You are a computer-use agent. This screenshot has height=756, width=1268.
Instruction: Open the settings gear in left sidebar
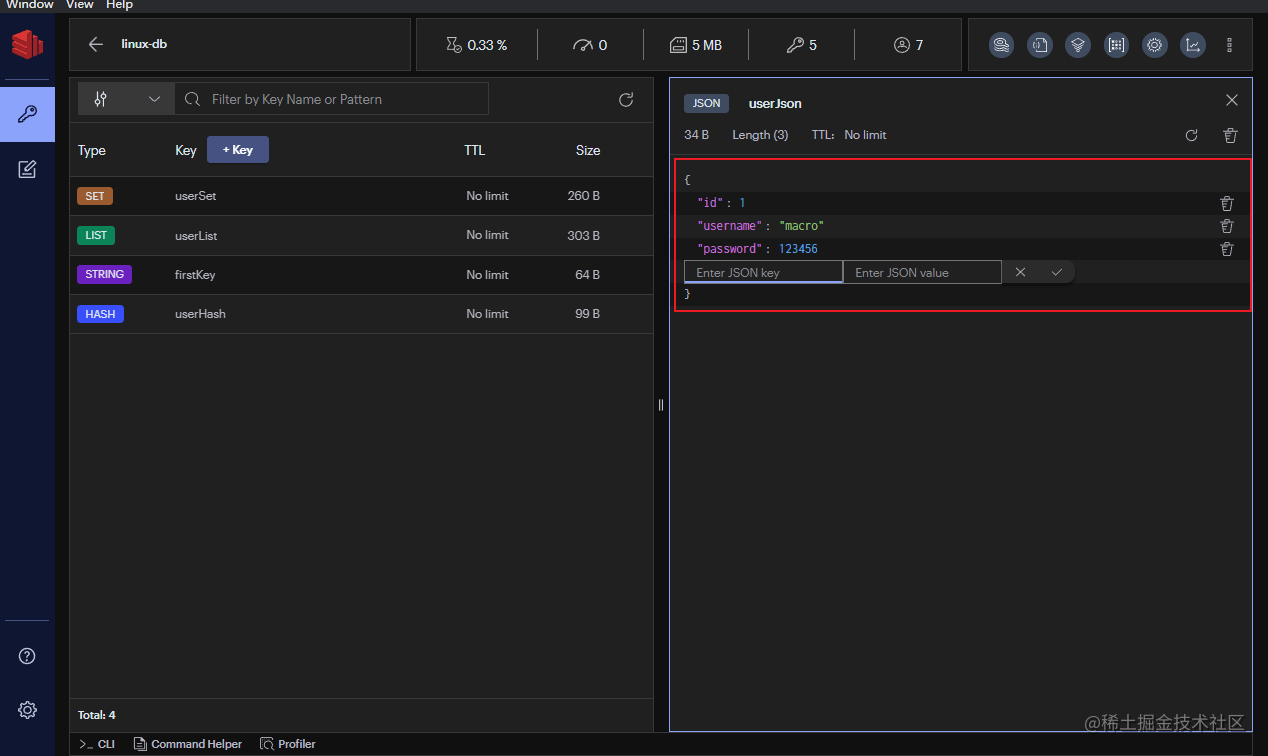click(x=27, y=710)
